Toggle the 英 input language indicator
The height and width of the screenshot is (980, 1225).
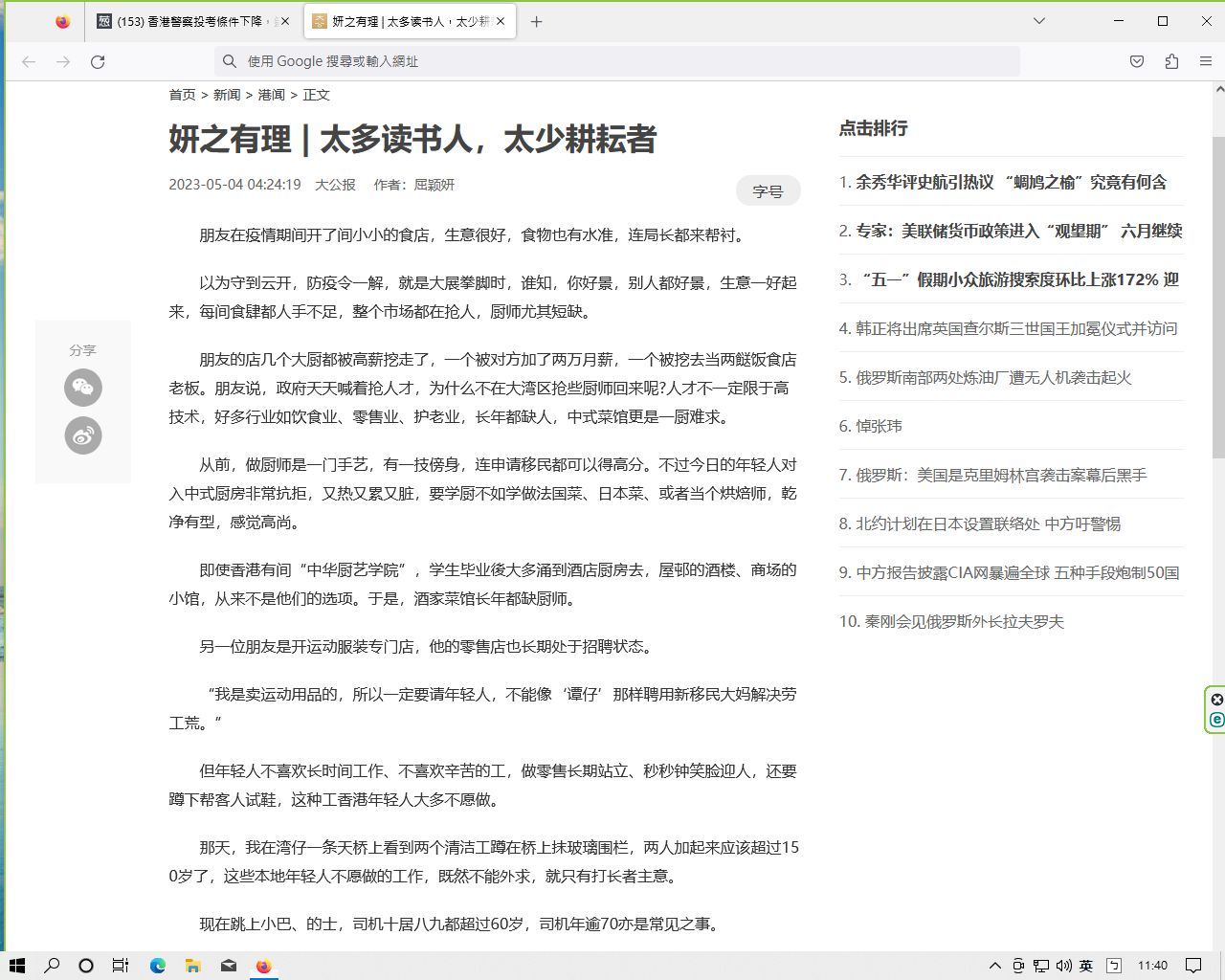[1086, 966]
